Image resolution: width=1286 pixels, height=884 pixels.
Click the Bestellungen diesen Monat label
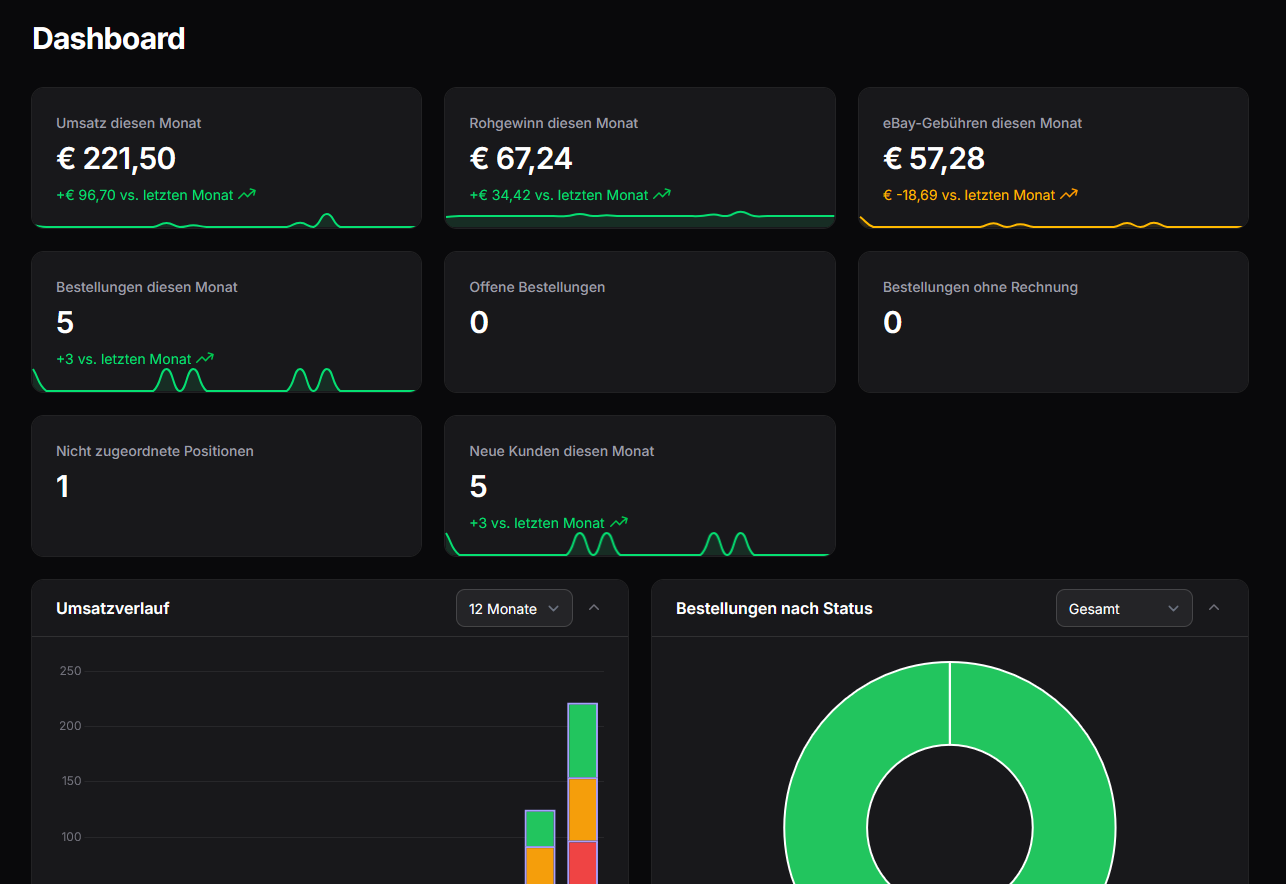coord(147,287)
